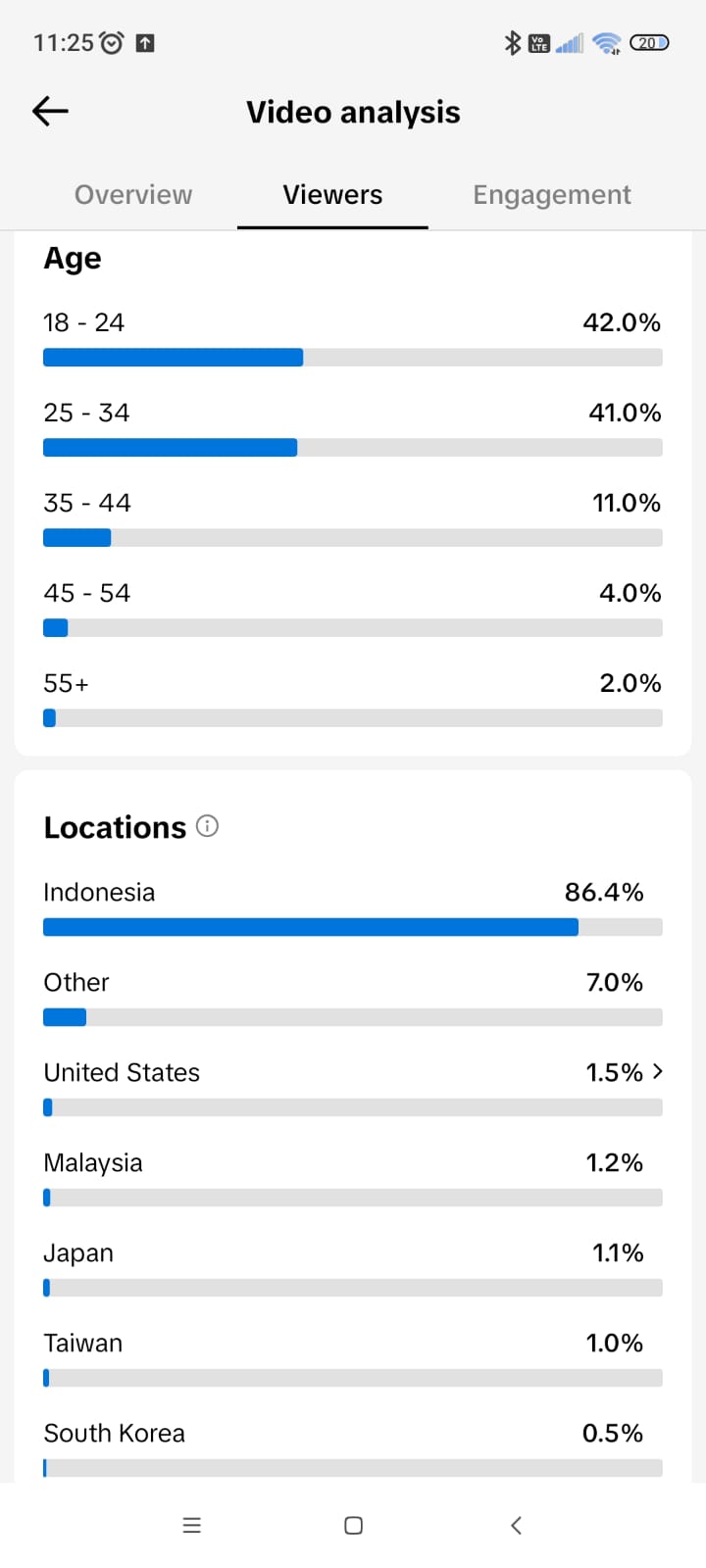Tap the battery indicator icon
706x1568 pixels.
pyautogui.click(x=648, y=43)
